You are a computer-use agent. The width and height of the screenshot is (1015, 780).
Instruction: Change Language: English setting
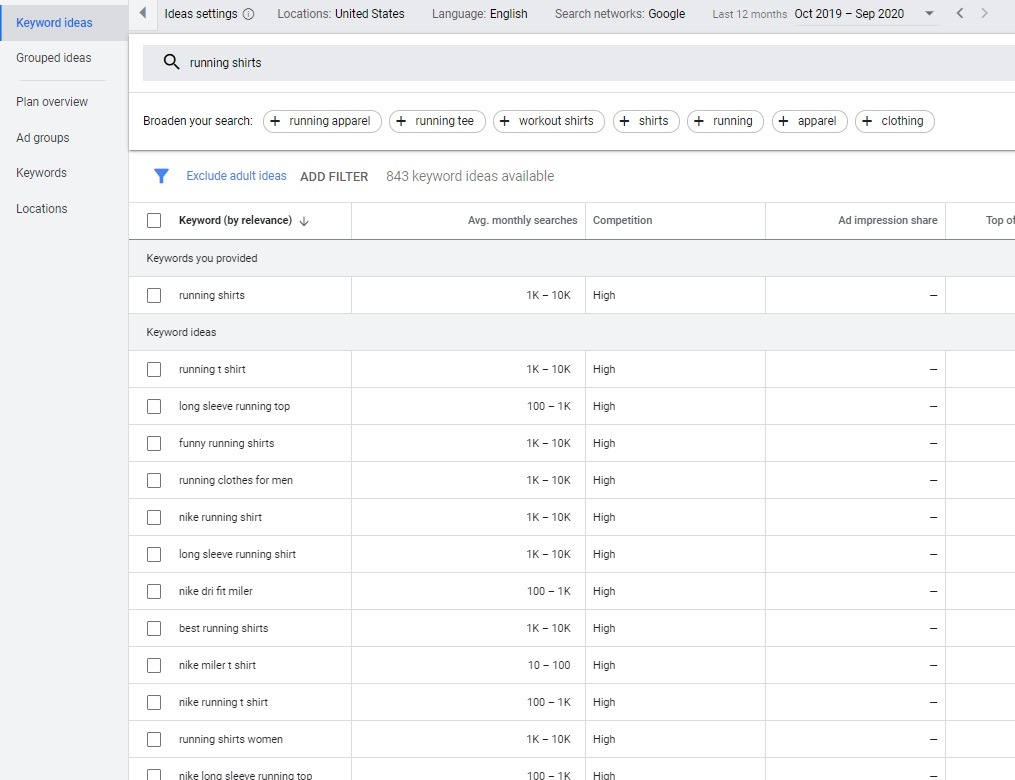480,14
